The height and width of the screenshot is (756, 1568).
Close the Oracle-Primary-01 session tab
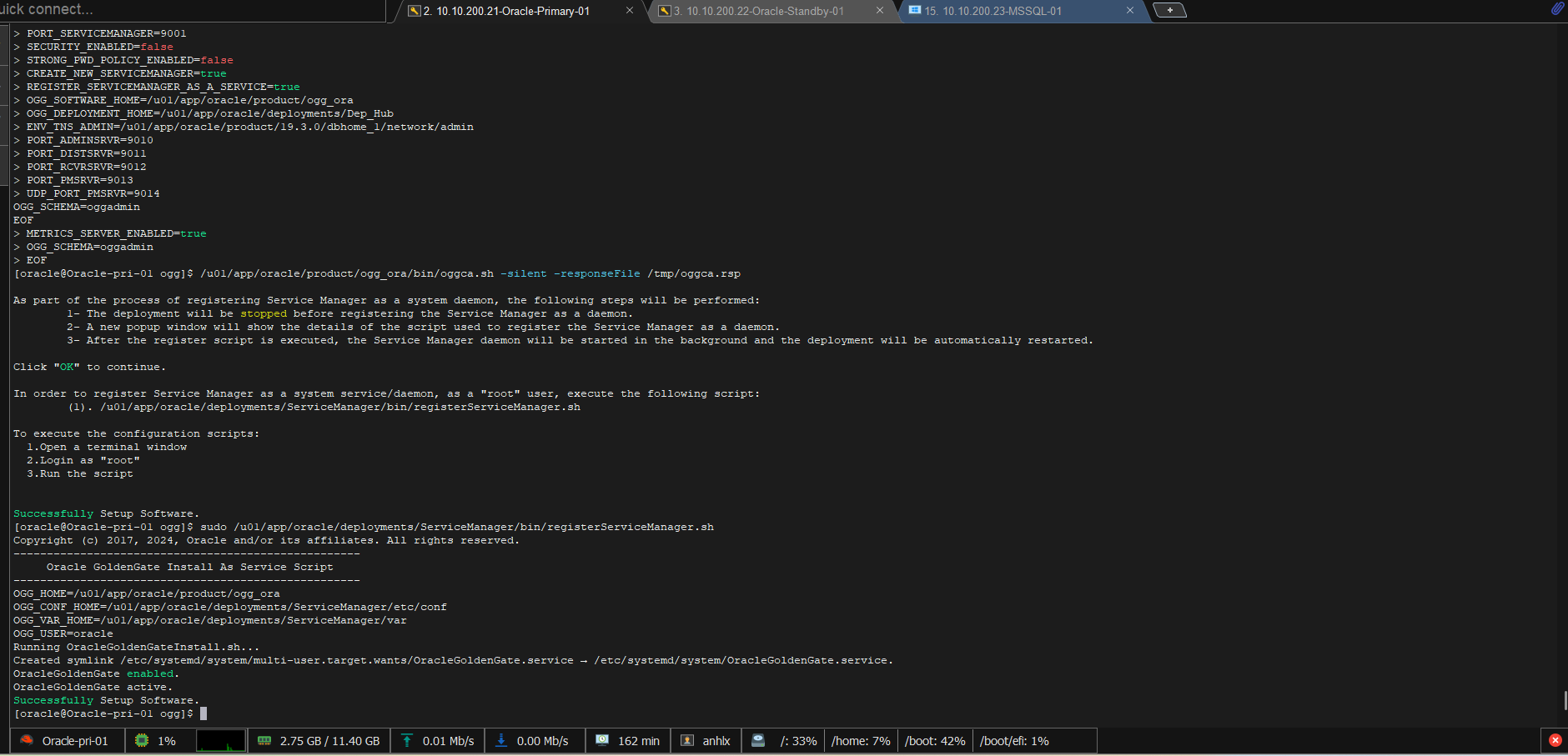click(x=630, y=11)
